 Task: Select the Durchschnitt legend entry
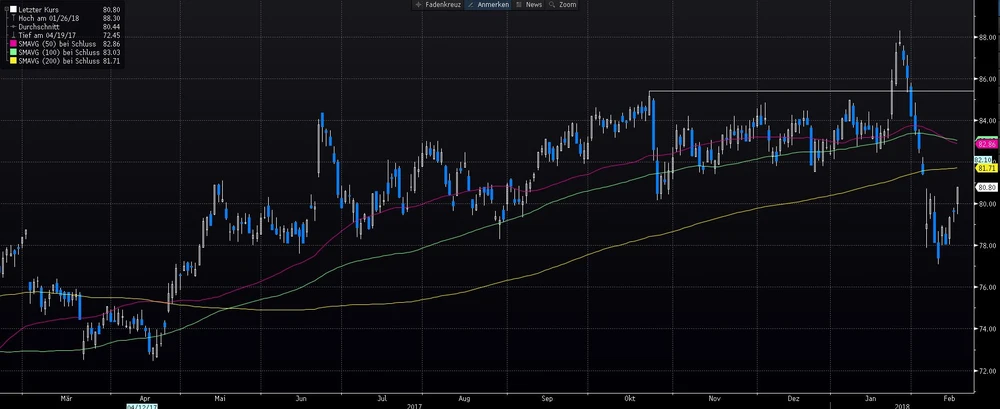[x=42, y=27]
